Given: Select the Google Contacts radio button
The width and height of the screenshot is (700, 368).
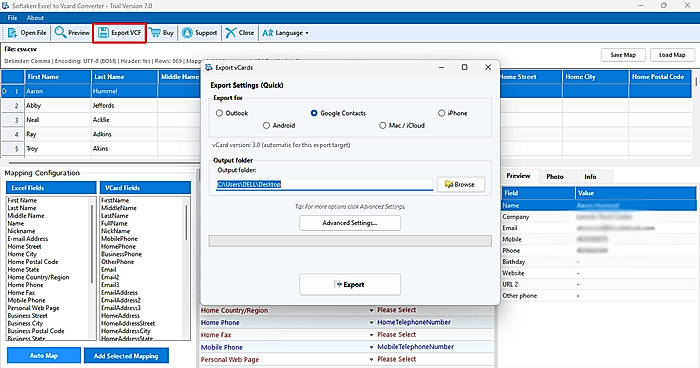Looking at the screenshot, I should click(314, 113).
